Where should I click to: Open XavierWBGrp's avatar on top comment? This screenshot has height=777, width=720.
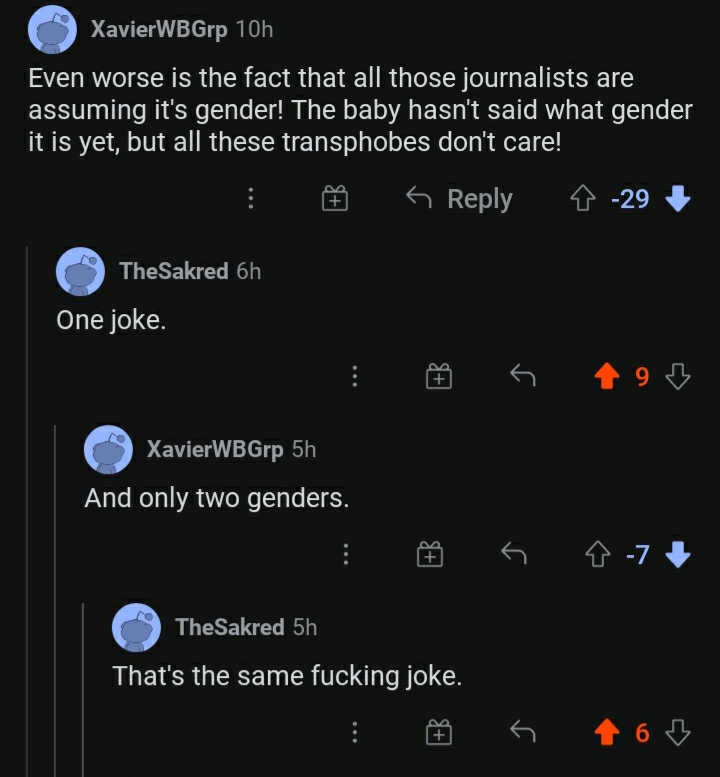[x=53, y=30]
